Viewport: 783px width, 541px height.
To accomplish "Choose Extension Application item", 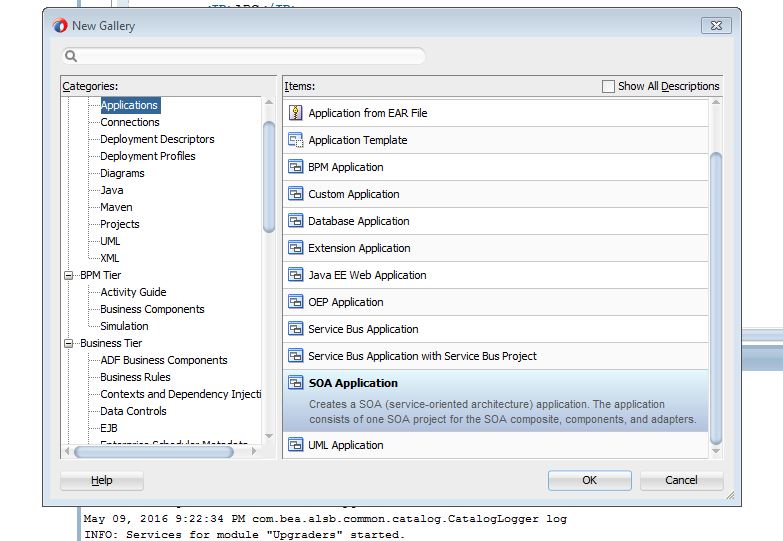I will [x=495, y=248].
